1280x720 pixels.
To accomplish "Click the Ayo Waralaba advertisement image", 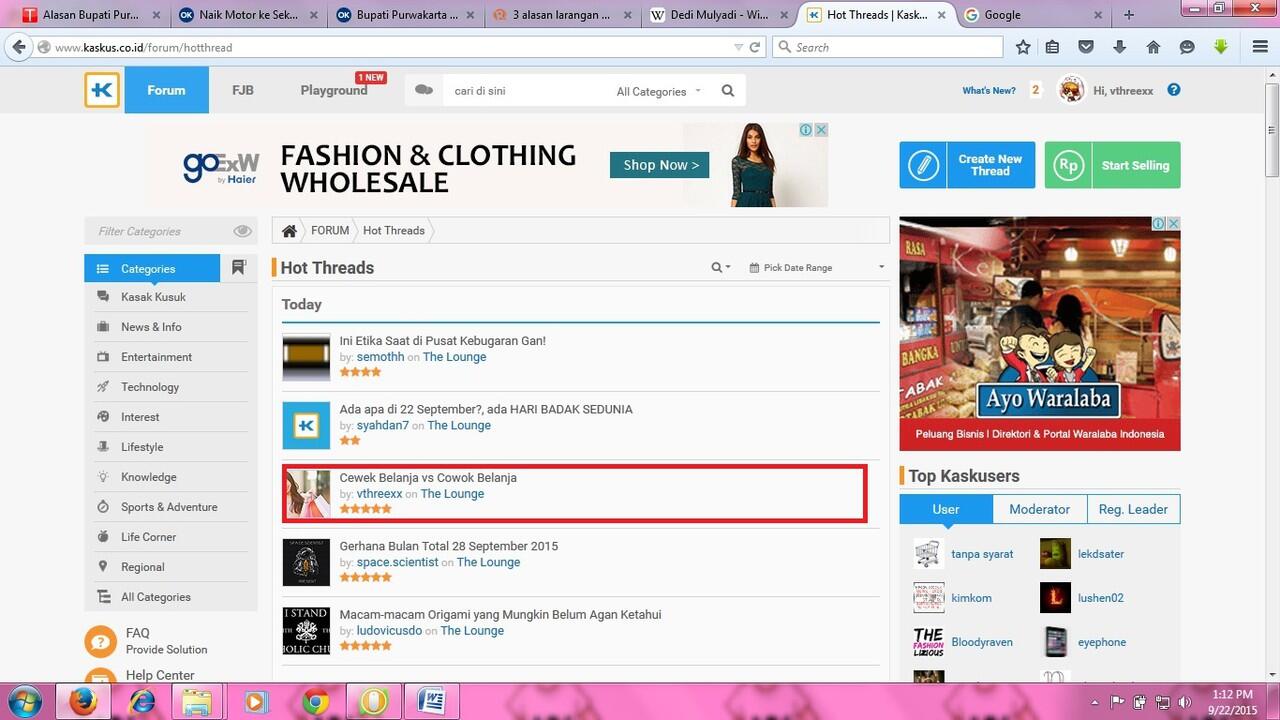I will click(x=1040, y=334).
